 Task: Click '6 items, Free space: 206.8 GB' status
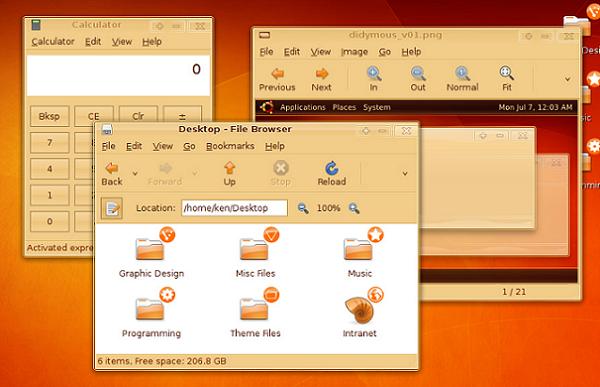162,361
